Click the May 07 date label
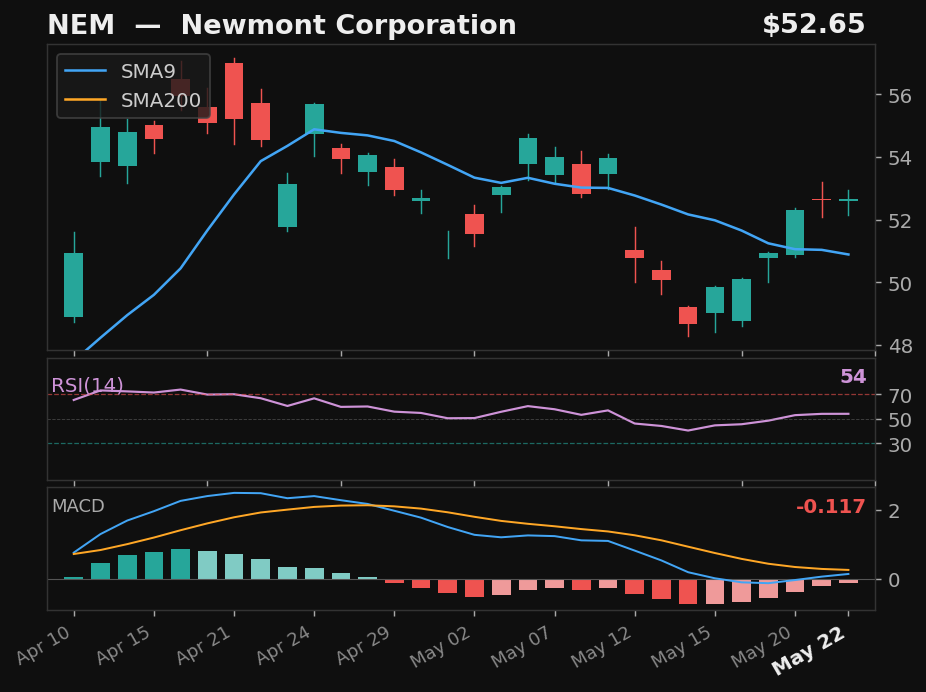The height and width of the screenshot is (692, 926). [x=521, y=647]
